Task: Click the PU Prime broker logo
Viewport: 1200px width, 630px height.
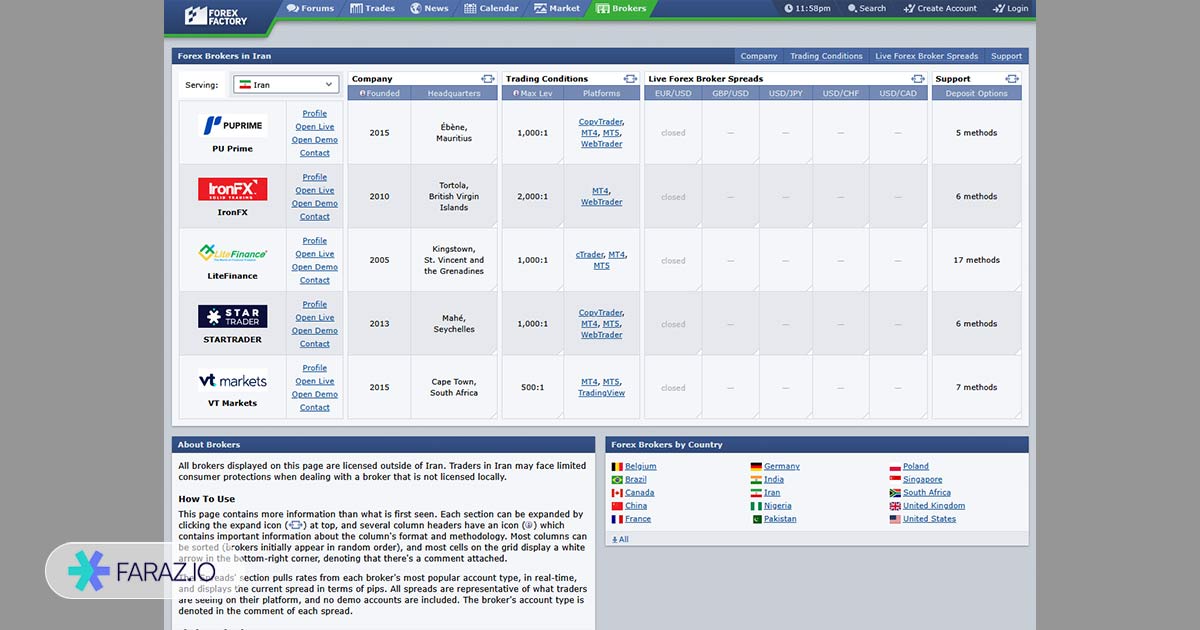Action: (233, 126)
